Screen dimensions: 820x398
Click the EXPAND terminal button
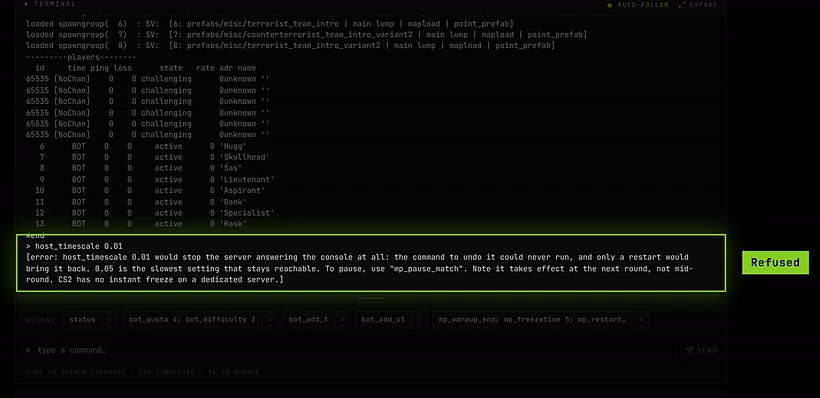tap(698, 5)
